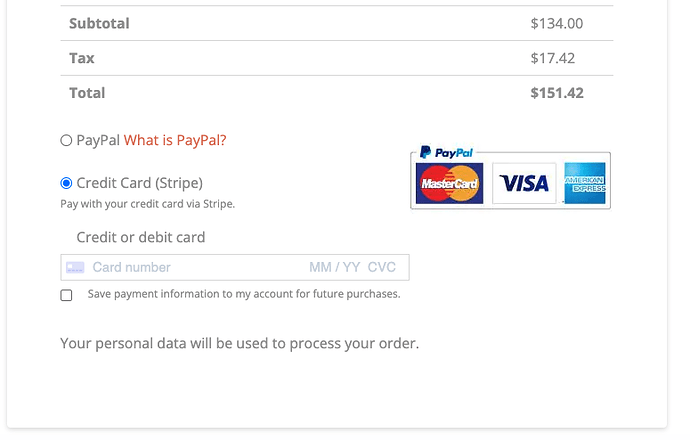Click the "Credit or debit card" label
This screenshot has height=440, width=690.
[x=141, y=238]
